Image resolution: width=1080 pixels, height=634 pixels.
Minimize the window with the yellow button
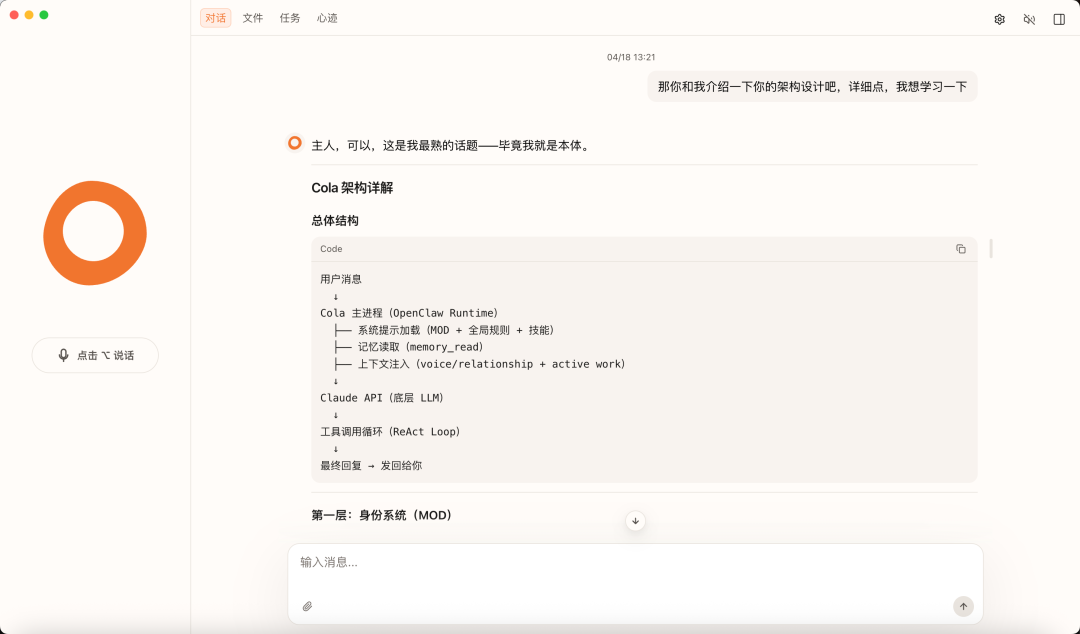(x=29, y=15)
